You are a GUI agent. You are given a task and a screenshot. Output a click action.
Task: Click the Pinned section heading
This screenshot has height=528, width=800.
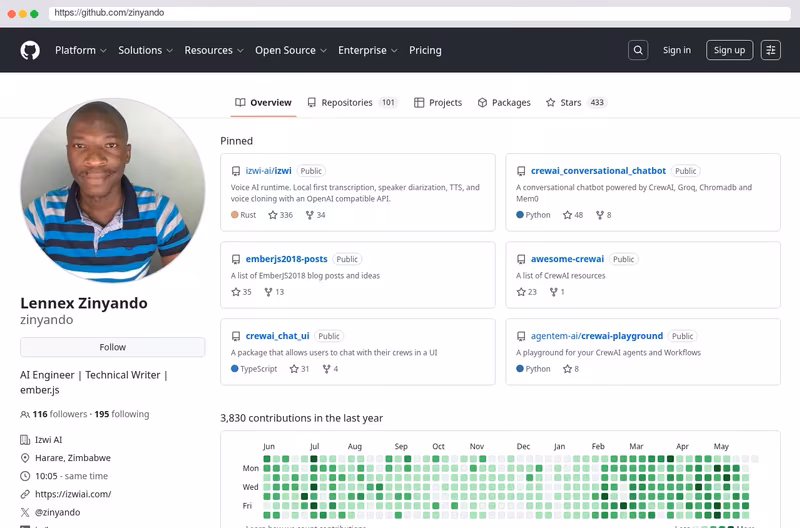[236, 141]
